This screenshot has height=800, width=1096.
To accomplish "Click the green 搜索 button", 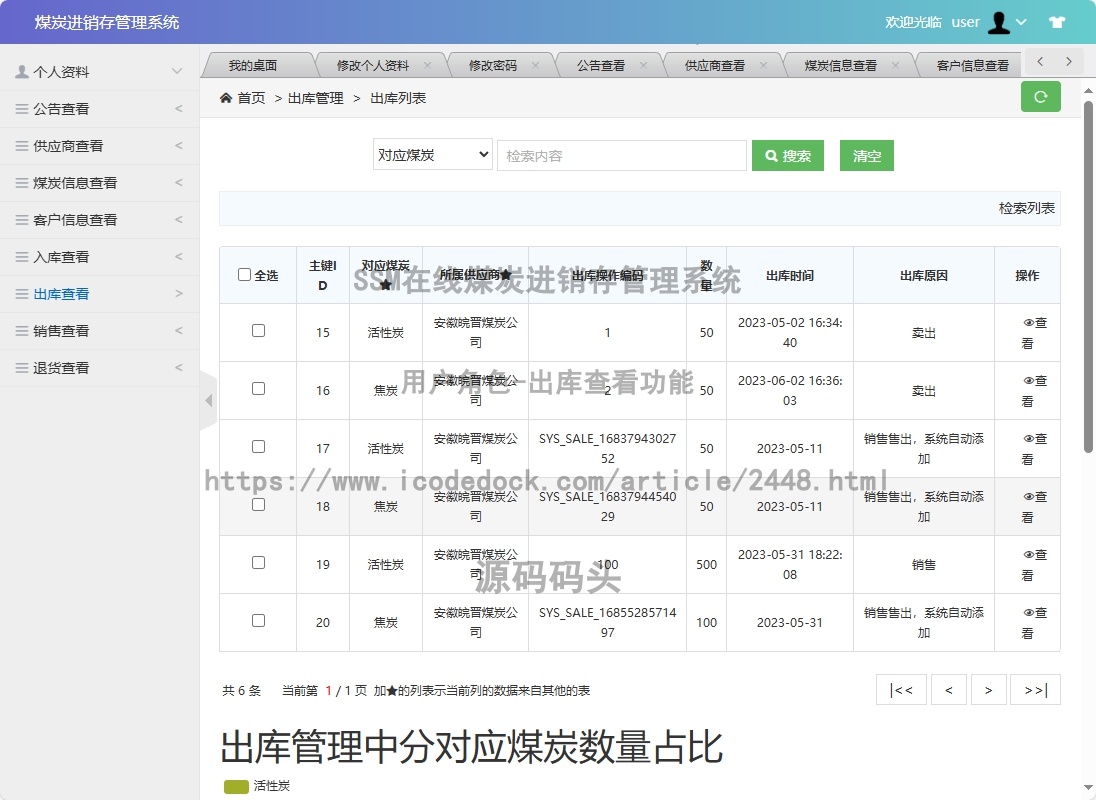I will click(788, 155).
